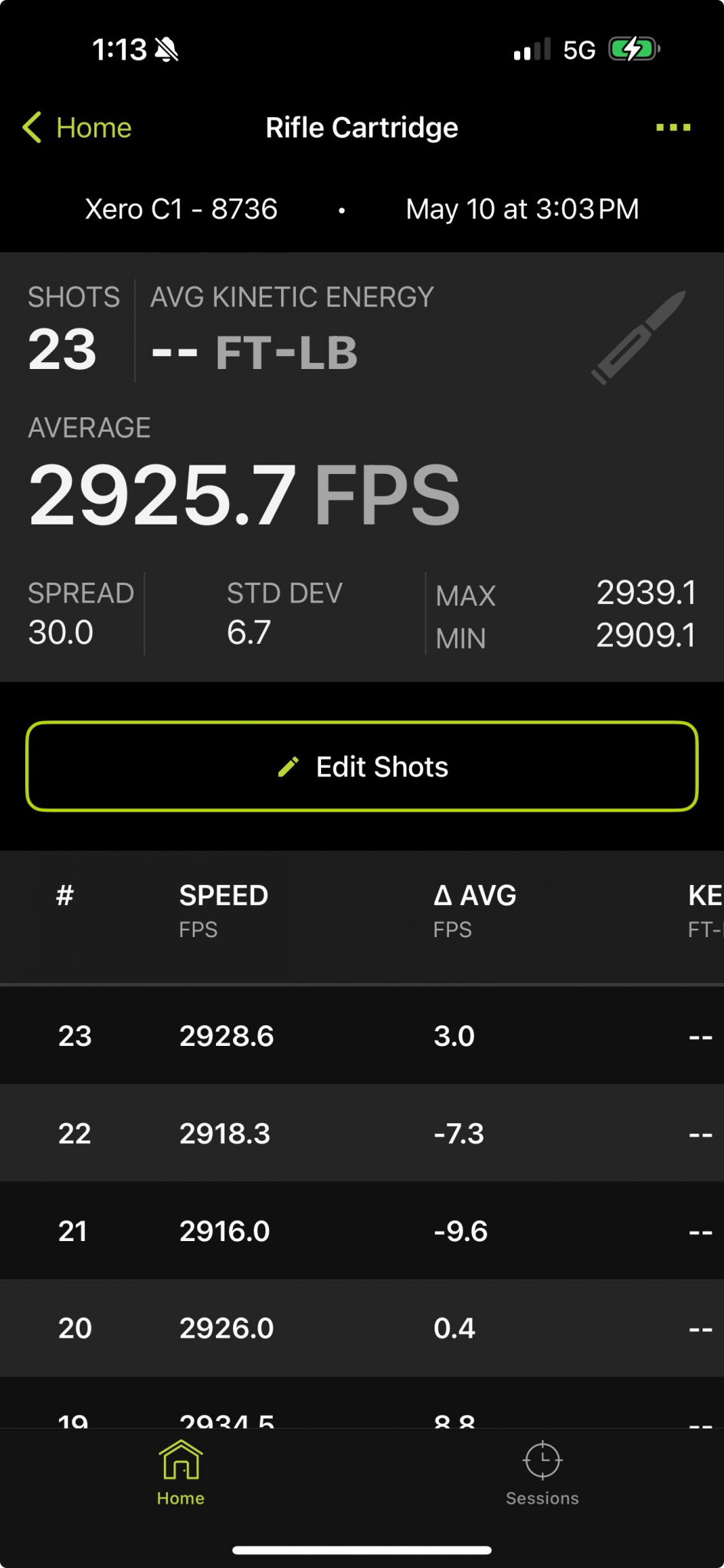724x1568 pixels.
Task: Tap the silent bell icon in status bar
Action: point(166,51)
